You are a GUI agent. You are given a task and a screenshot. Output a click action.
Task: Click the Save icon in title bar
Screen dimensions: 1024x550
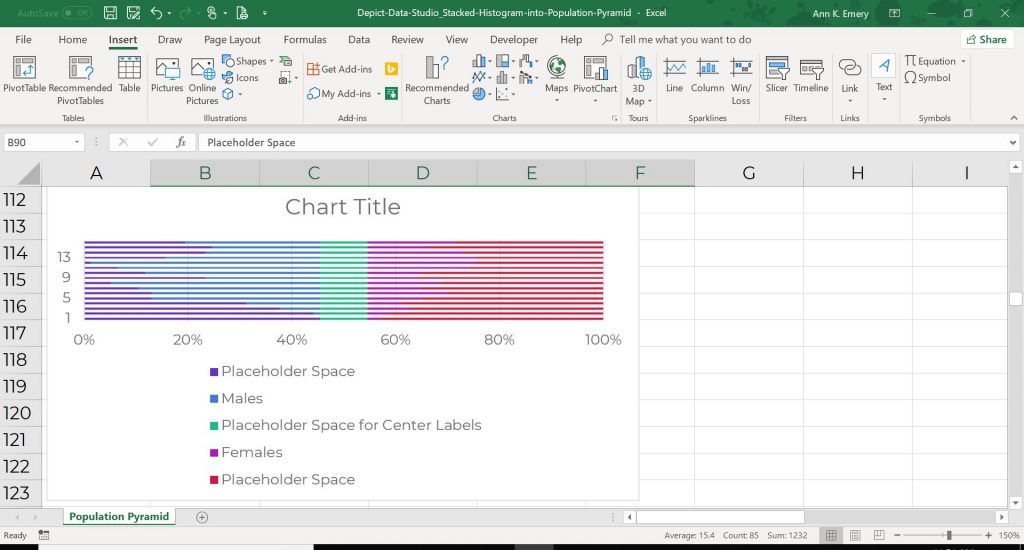click(x=110, y=12)
